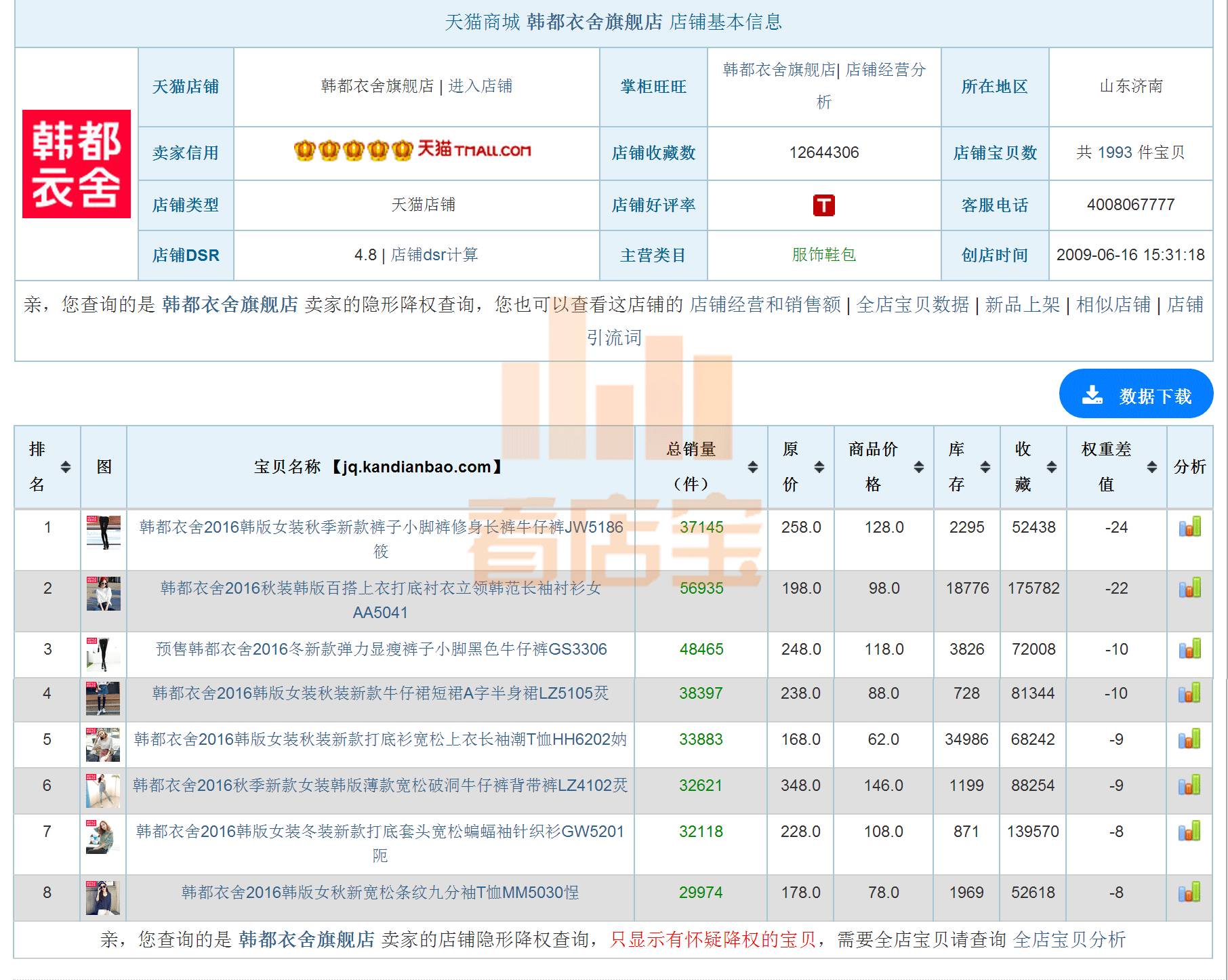The width and height of the screenshot is (1228, 980).
Task: Open analysis chart icon for rank 8 item
Action: pyautogui.click(x=1189, y=892)
